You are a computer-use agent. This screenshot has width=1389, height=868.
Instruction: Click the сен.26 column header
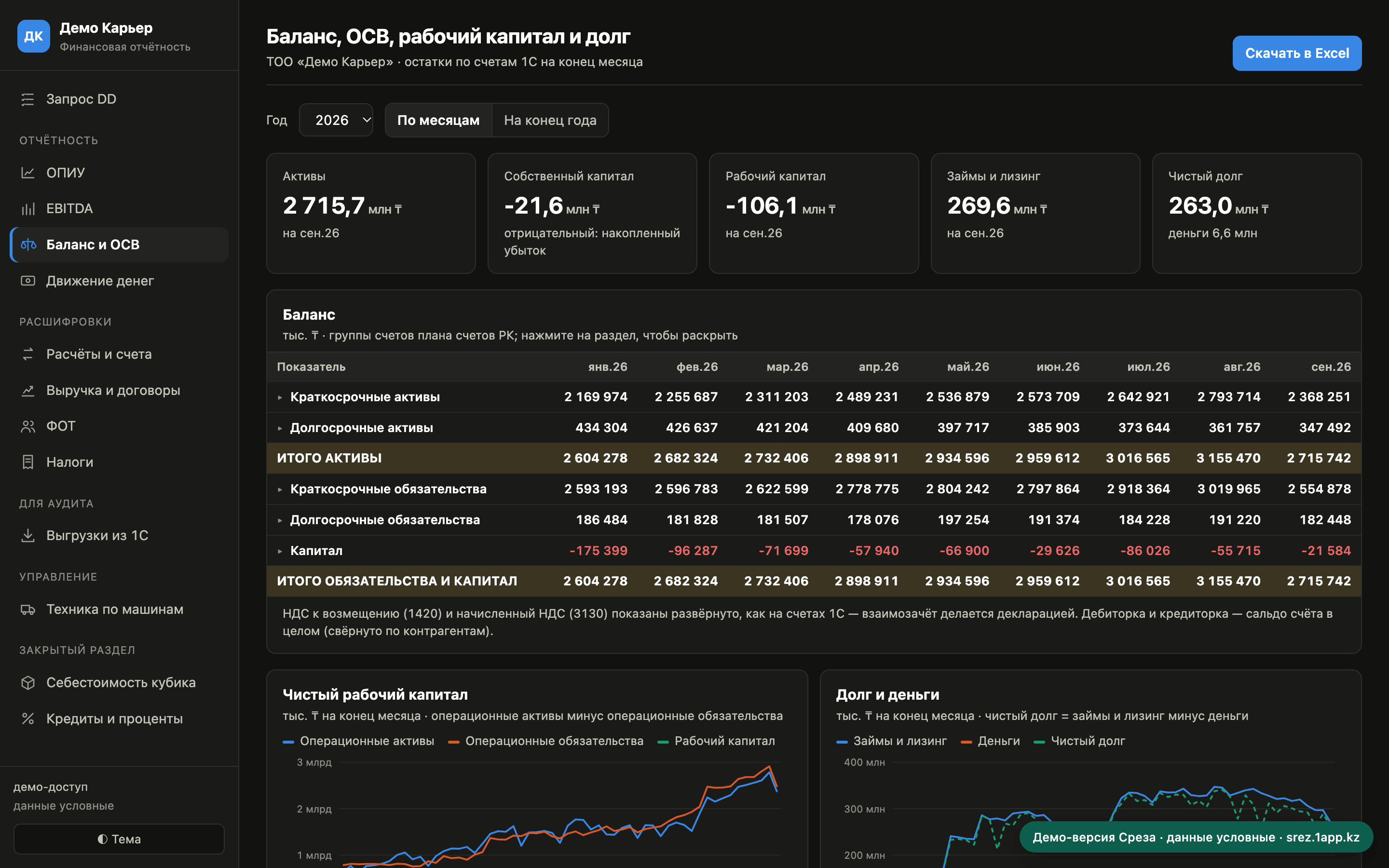tap(1331, 367)
